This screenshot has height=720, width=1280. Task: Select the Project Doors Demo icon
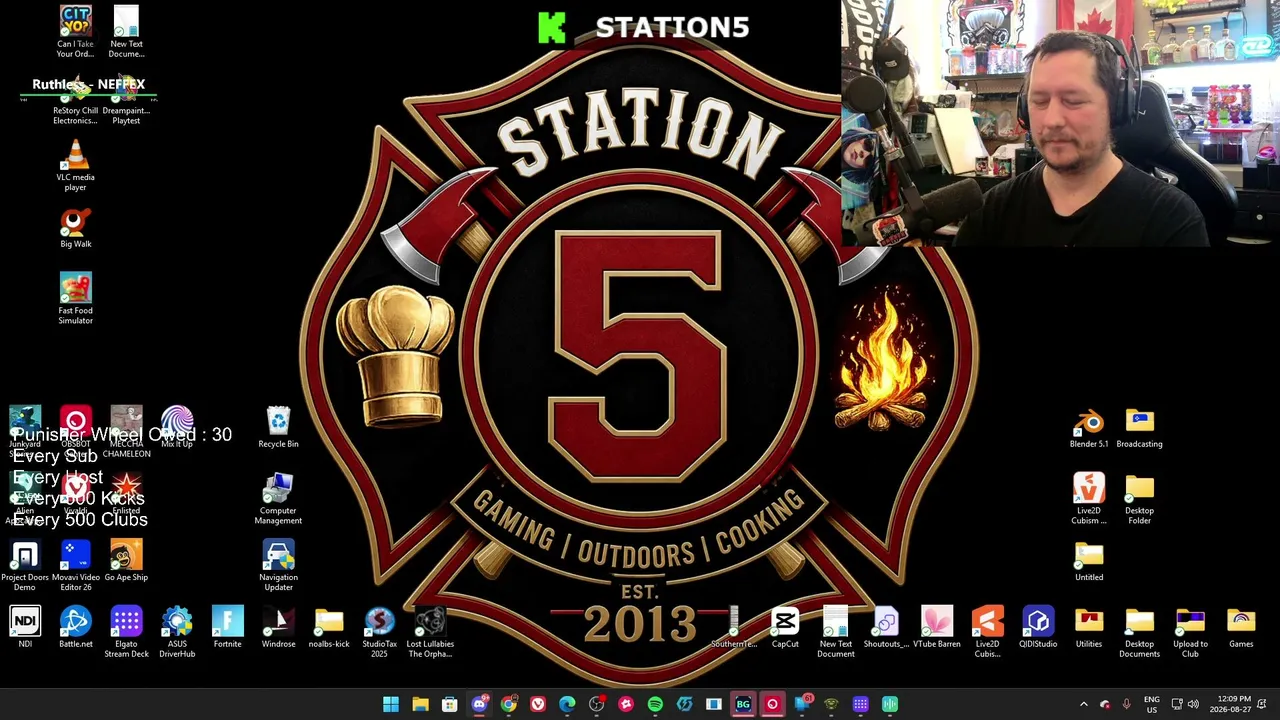point(25,566)
